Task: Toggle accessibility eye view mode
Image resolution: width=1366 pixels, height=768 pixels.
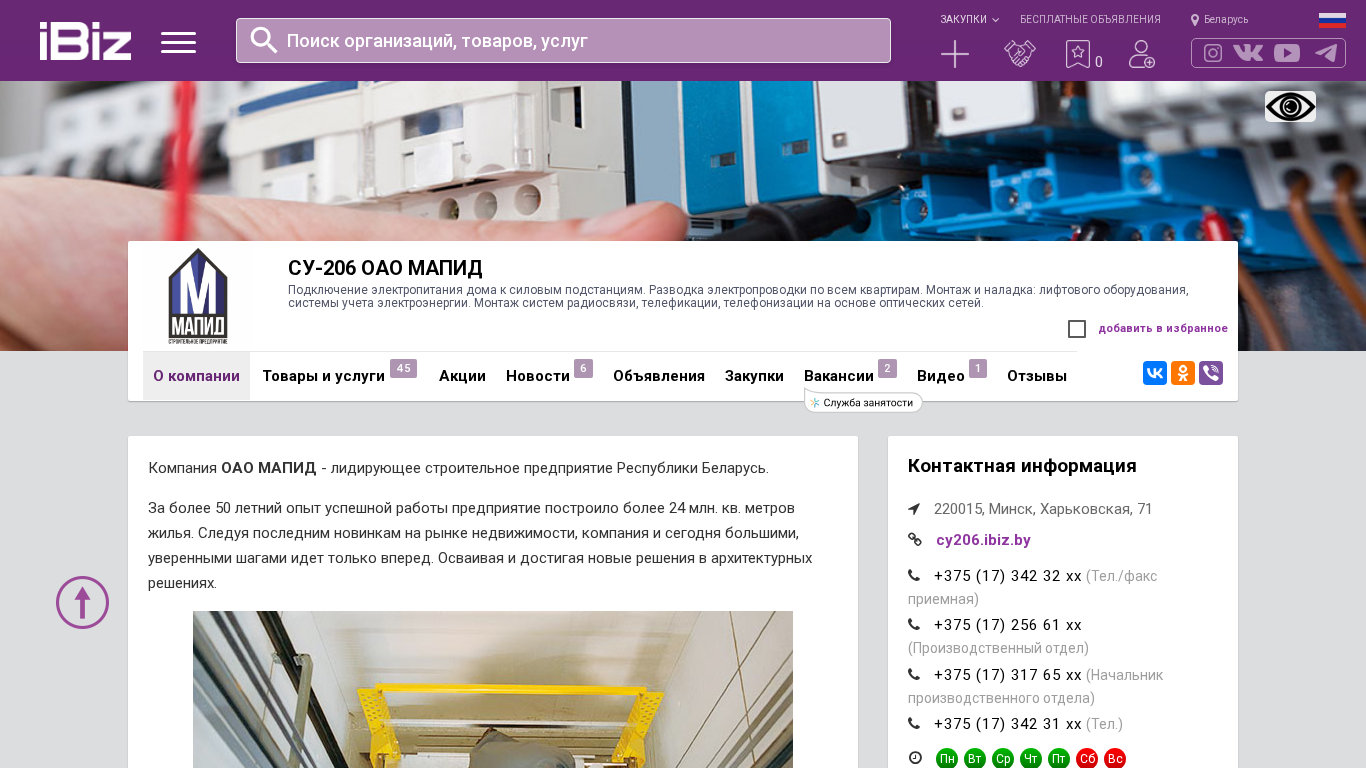Action: [x=1290, y=106]
